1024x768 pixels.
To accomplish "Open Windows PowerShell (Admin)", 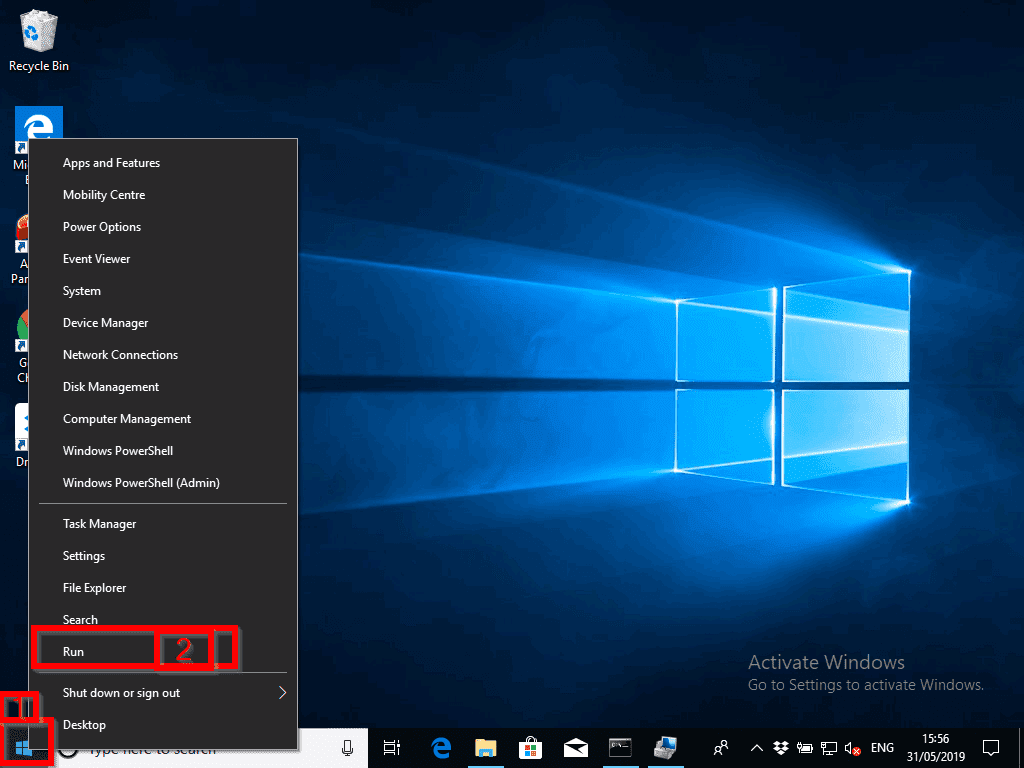I will [x=163, y=483].
